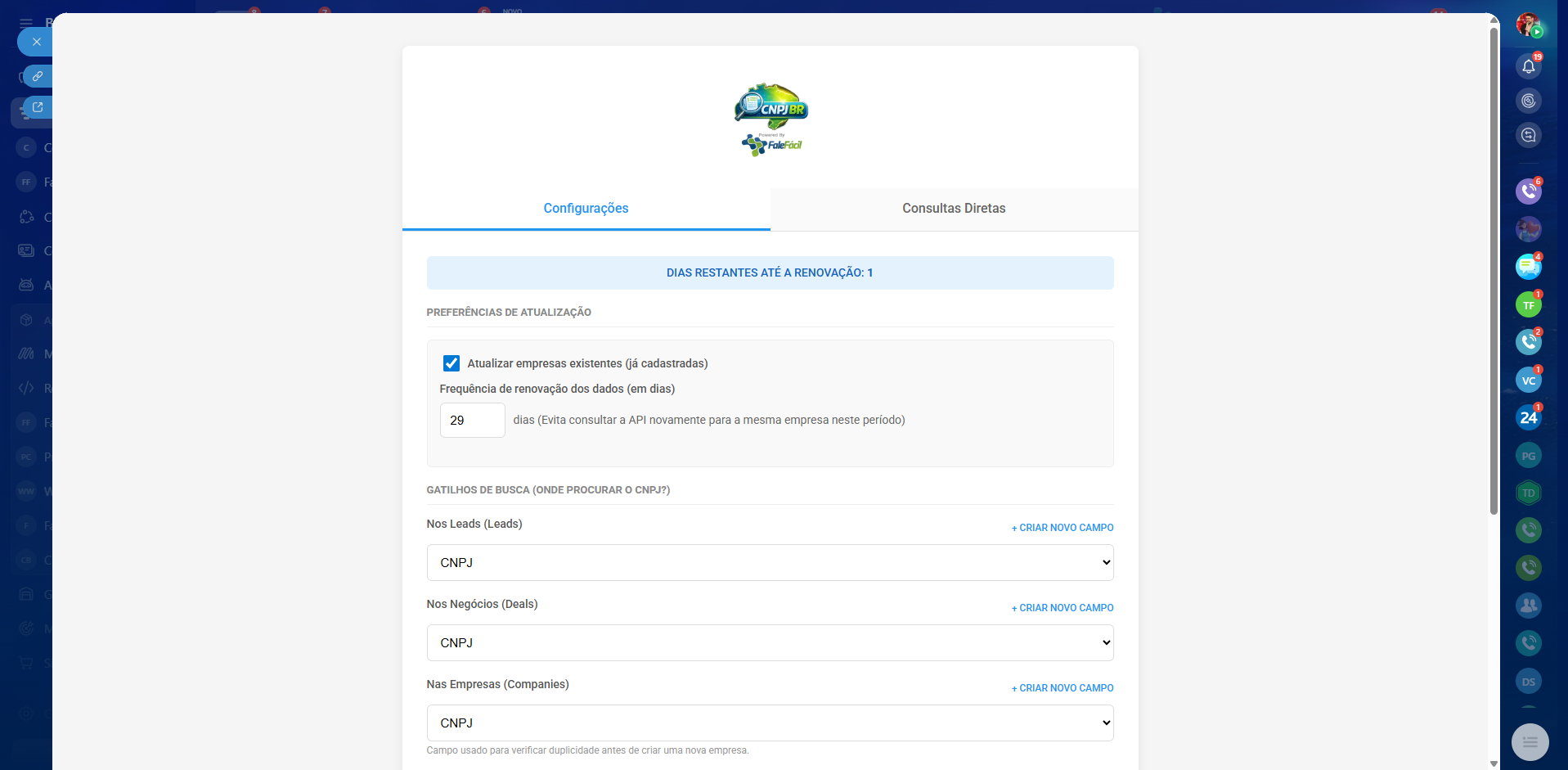Open panel in new window icon
The width and height of the screenshot is (1568, 770).
pyautogui.click(x=38, y=107)
